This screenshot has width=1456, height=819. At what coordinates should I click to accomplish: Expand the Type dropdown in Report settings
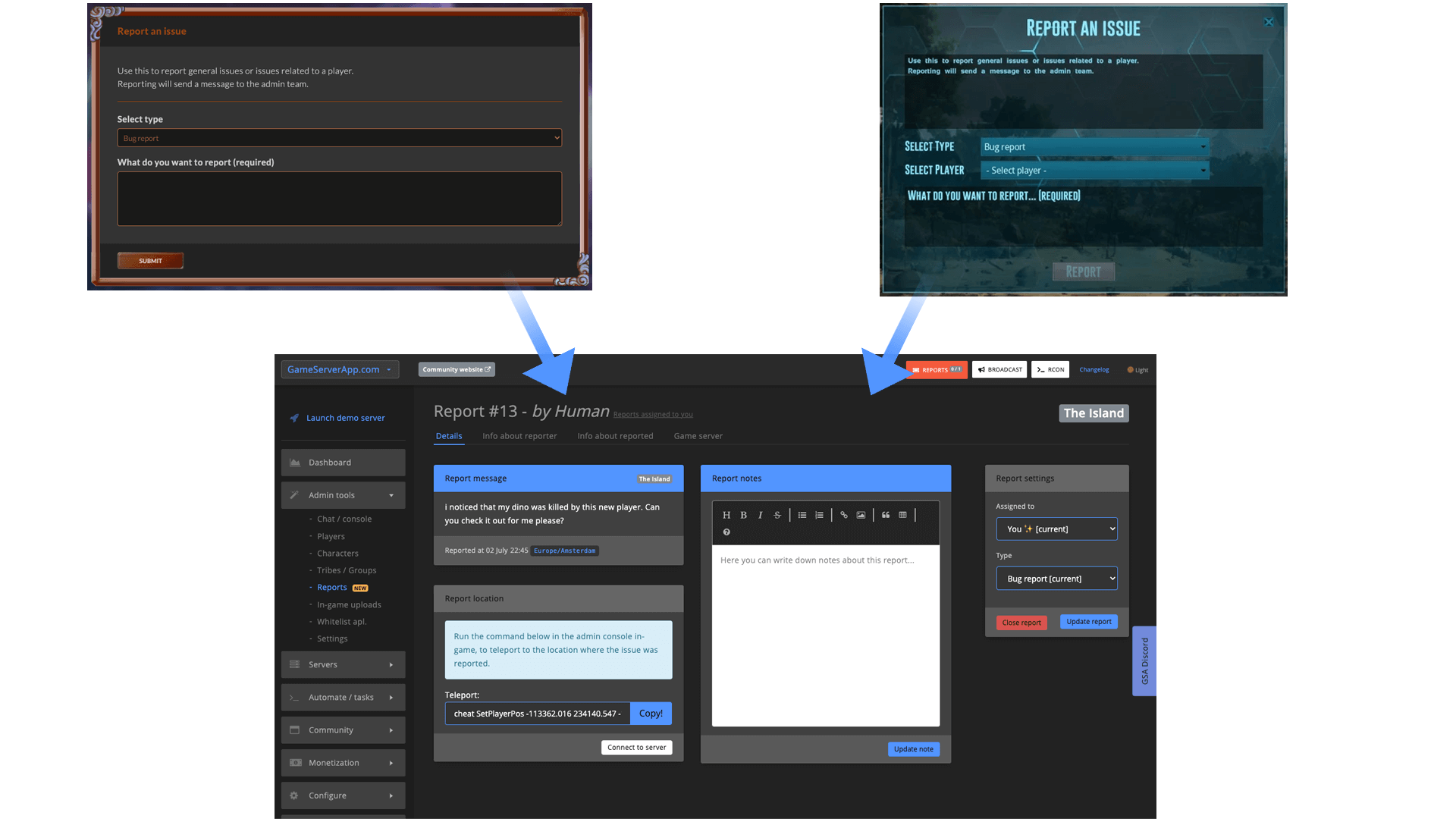click(1056, 578)
